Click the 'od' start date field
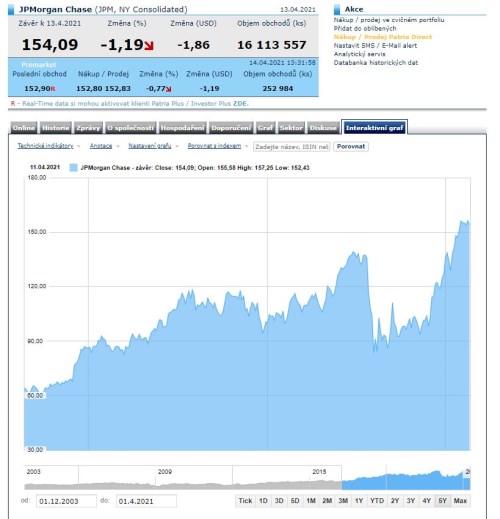Viewport: 500px width, 519px height. pos(66,501)
